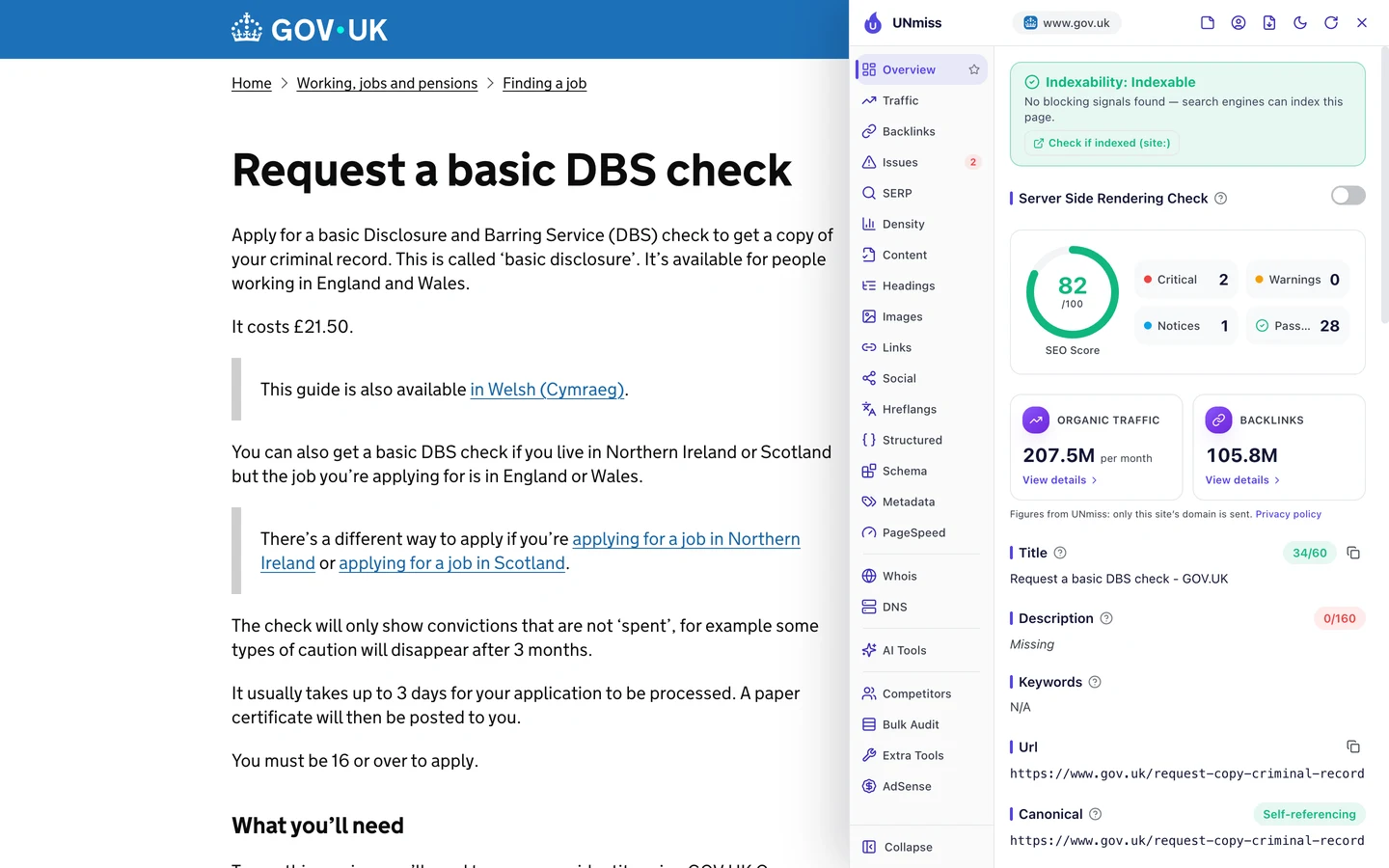This screenshot has width=1389, height=868.
Task: Show help icon next to Keywords
Action: [x=1095, y=682]
